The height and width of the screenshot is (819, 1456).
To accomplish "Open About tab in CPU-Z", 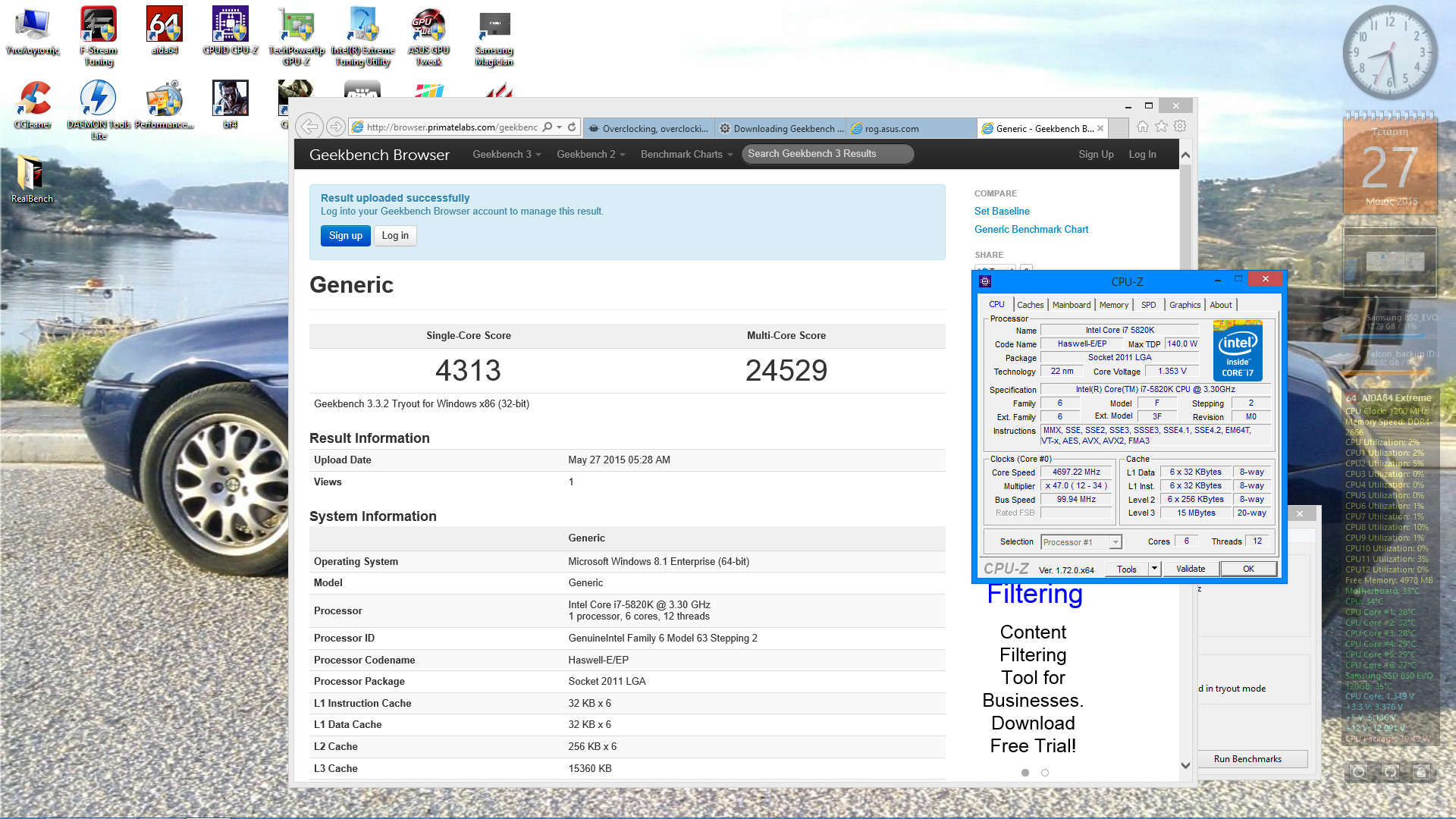I will (x=1220, y=305).
